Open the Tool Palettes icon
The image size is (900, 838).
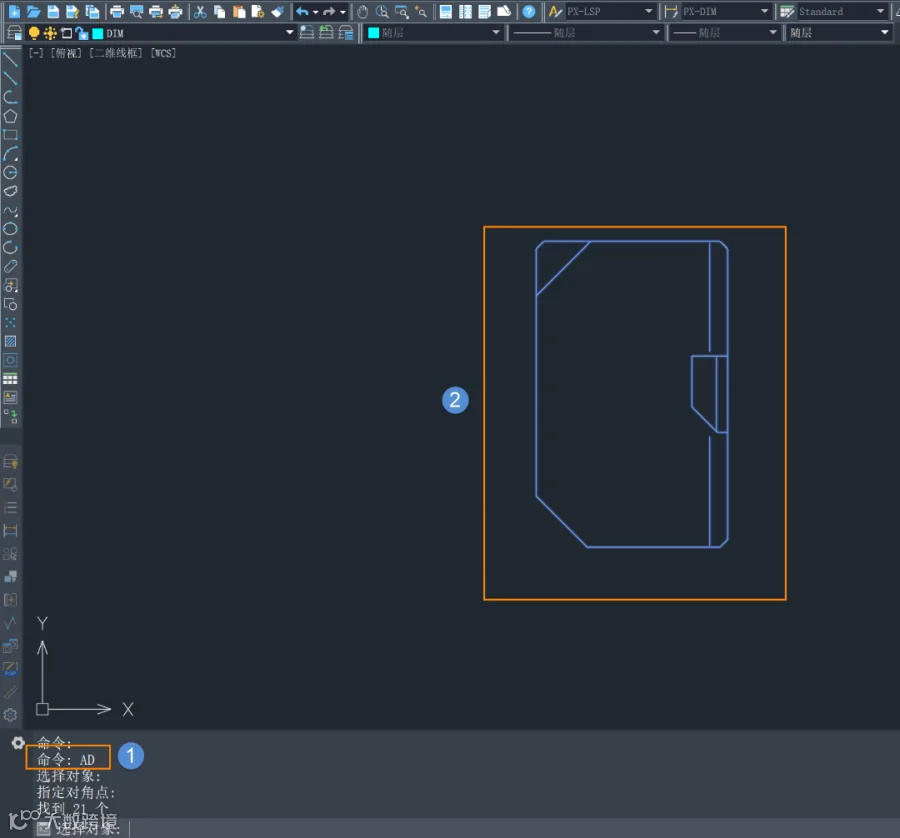pos(484,11)
